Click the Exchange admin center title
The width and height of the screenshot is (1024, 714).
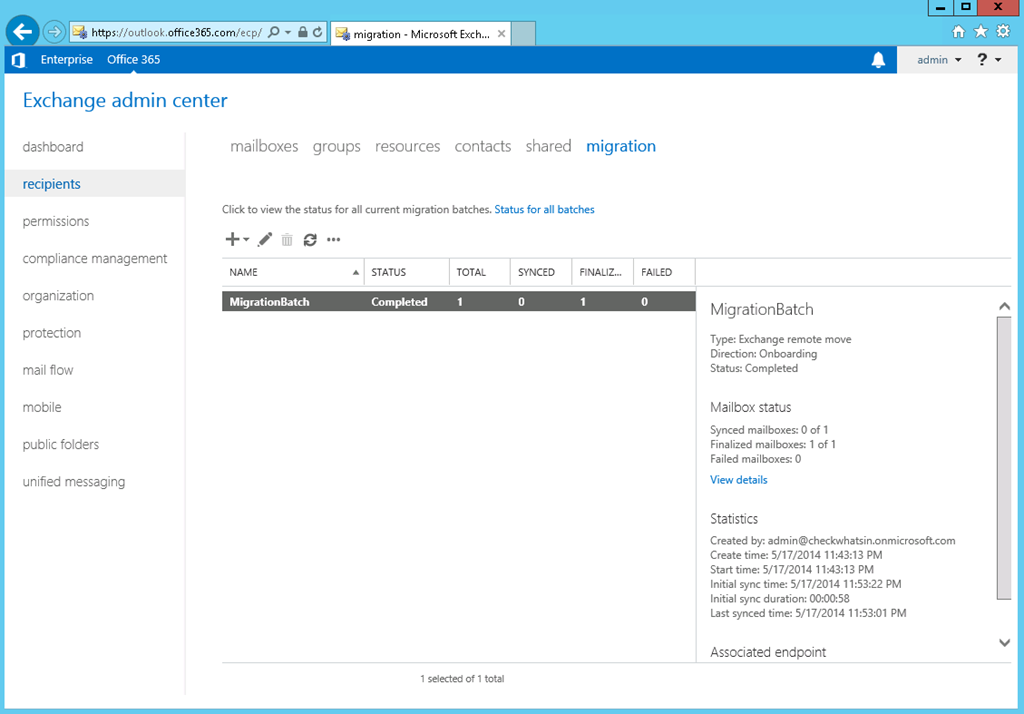pyautogui.click(x=125, y=101)
